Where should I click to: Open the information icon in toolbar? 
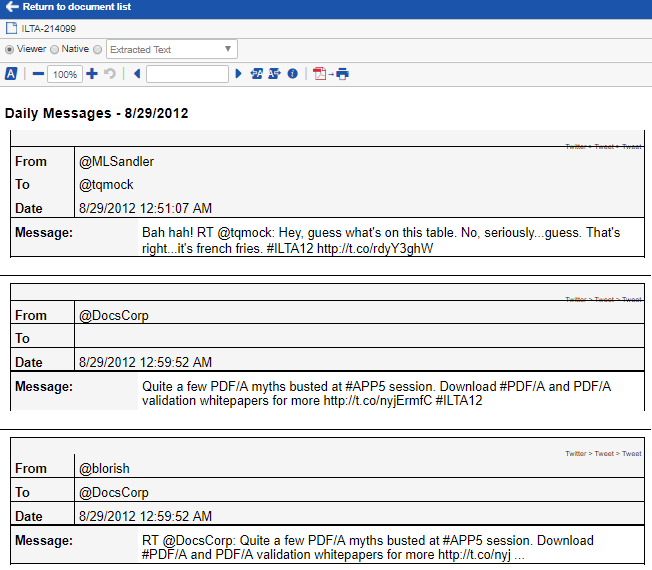292,74
